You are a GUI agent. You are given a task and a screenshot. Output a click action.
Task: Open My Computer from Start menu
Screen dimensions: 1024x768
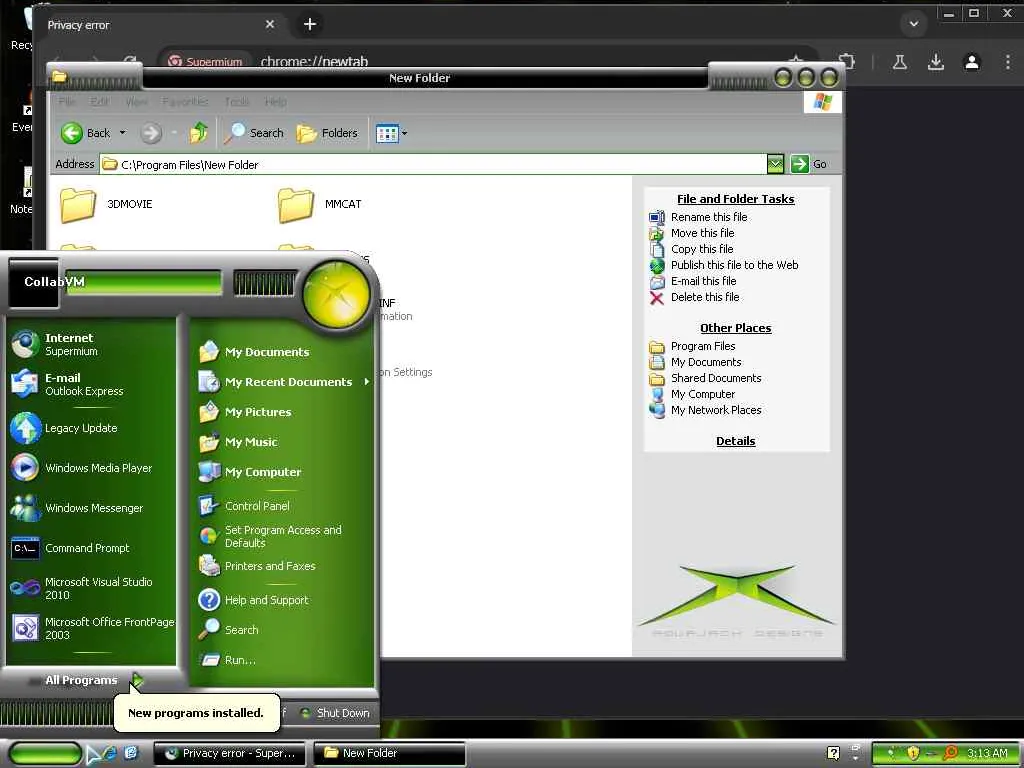point(284,472)
